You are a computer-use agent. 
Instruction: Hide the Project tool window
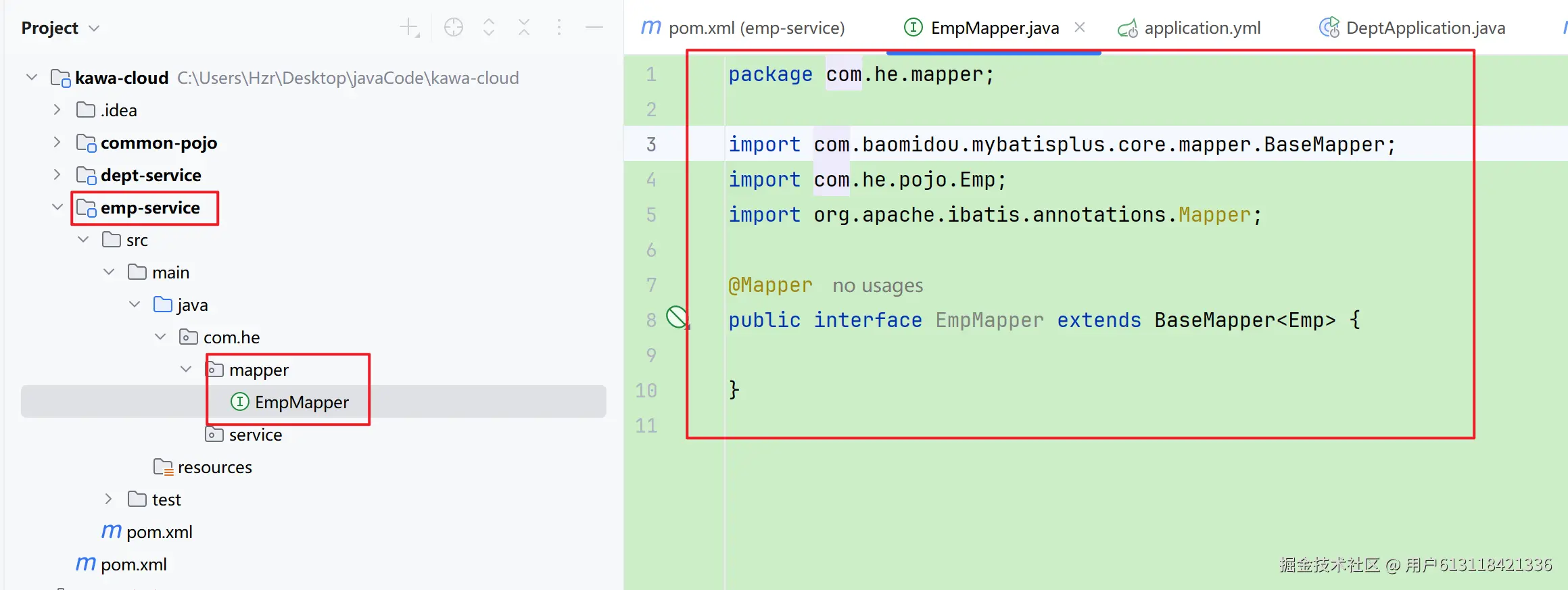click(594, 28)
